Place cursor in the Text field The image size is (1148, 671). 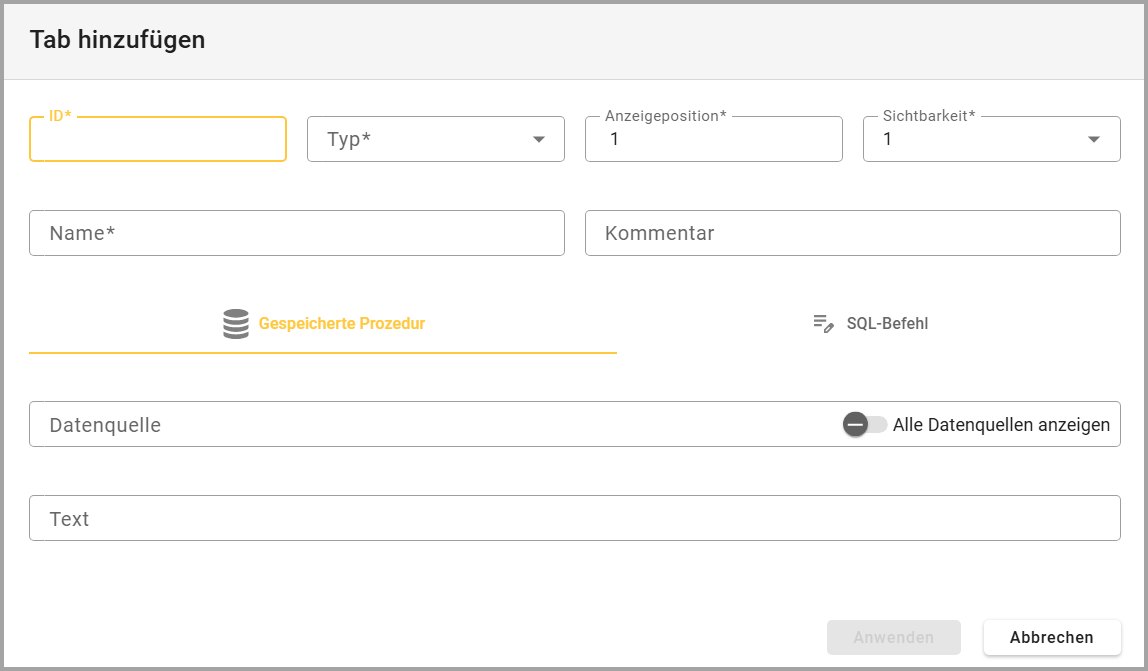tap(574, 519)
